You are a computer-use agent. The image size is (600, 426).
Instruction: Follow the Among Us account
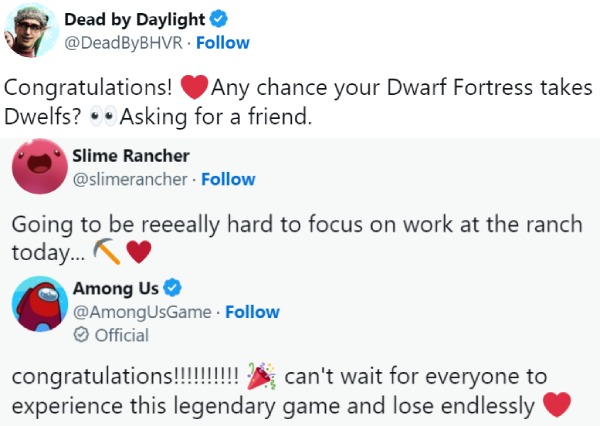click(252, 312)
